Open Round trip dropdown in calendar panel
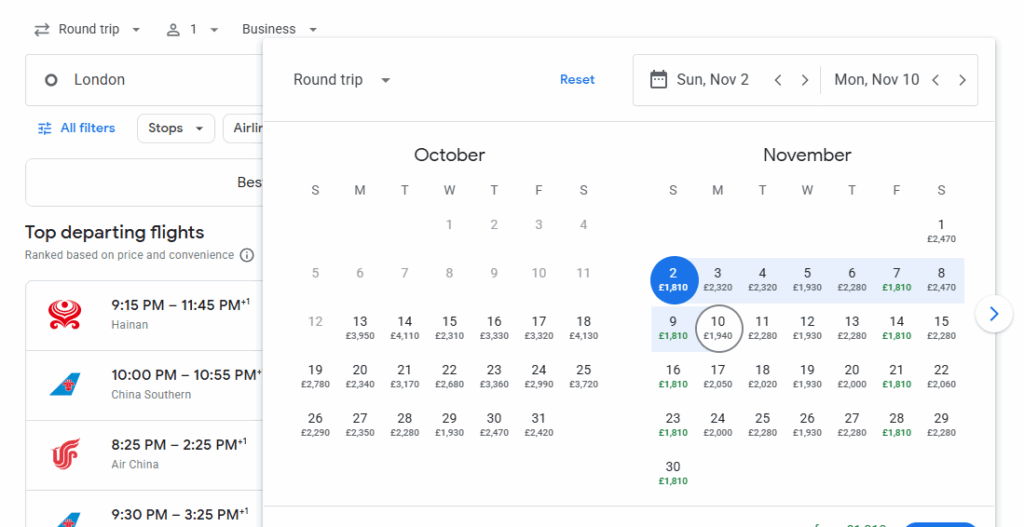Image resolution: width=1024 pixels, height=527 pixels. click(x=341, y=80)
